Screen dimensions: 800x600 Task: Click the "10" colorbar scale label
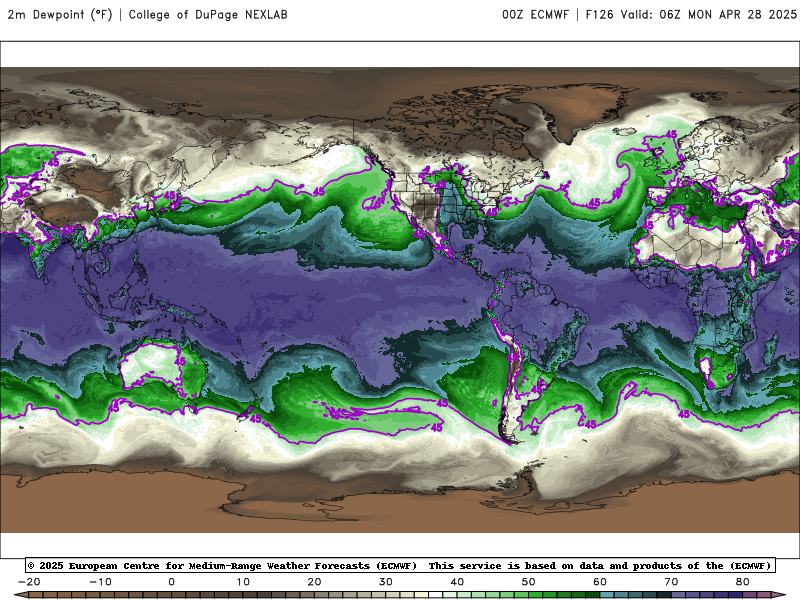point(243,582)
